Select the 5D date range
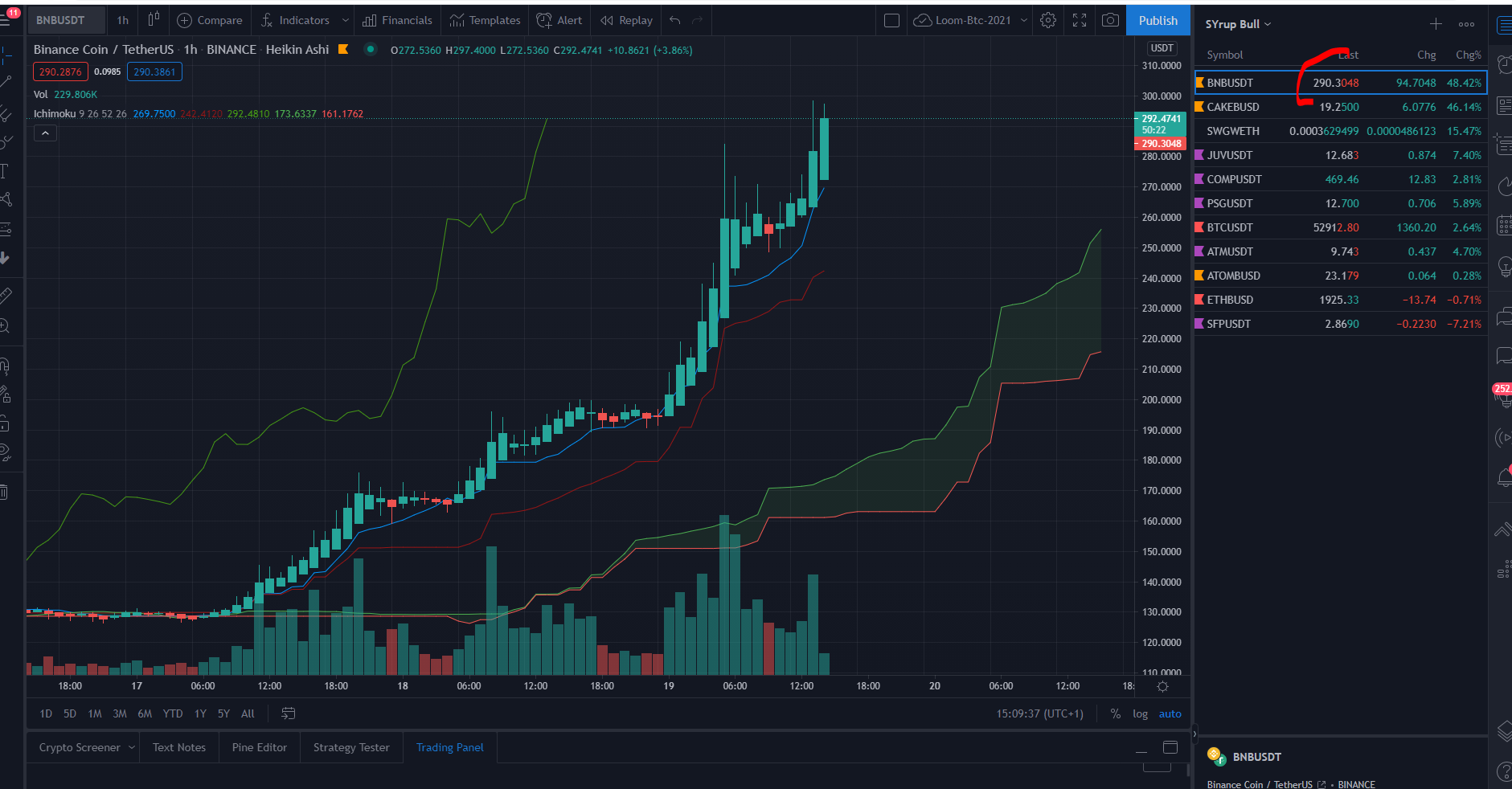1512x789 pixels. (70, 713)
